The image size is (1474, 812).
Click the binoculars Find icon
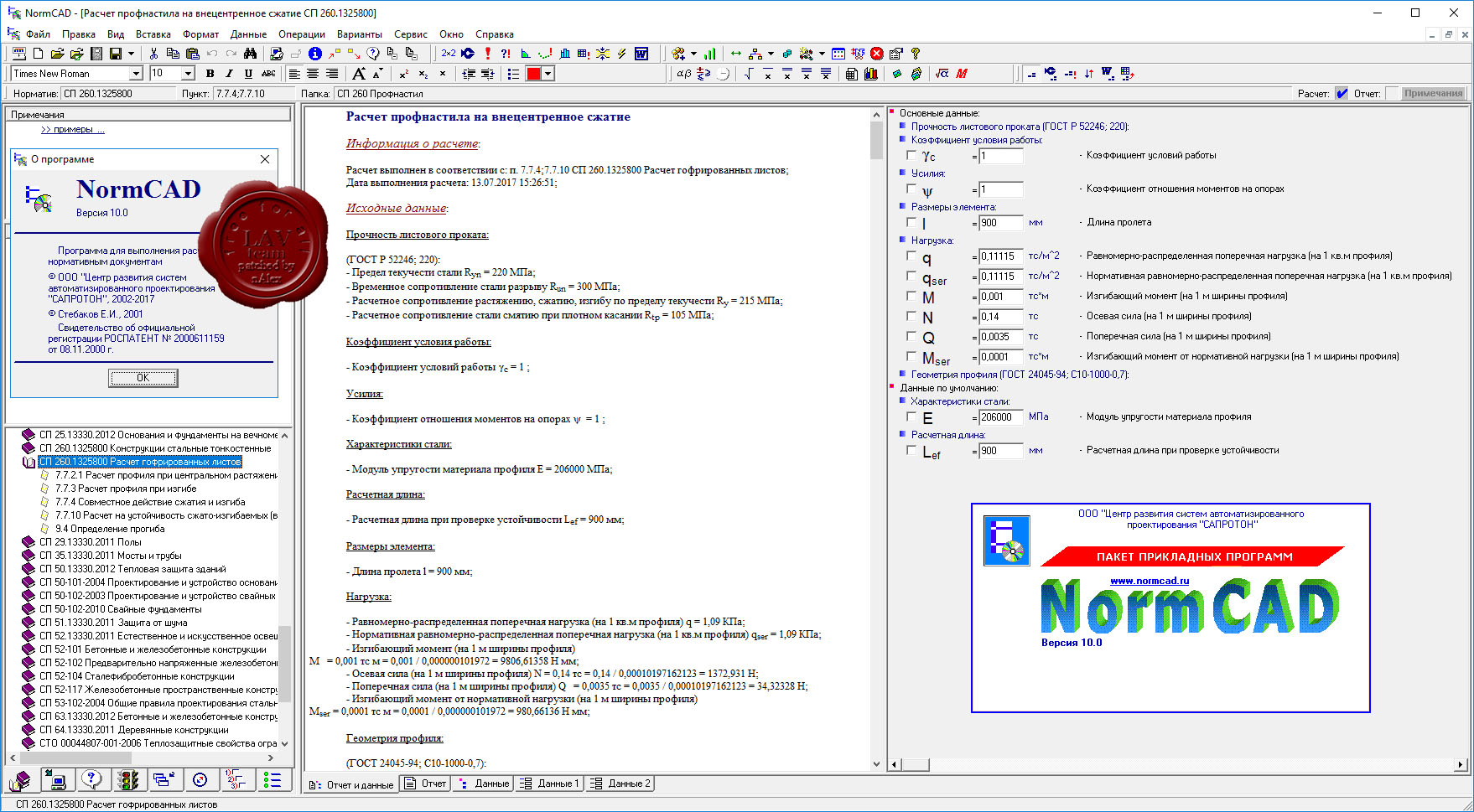click(250, 54)
